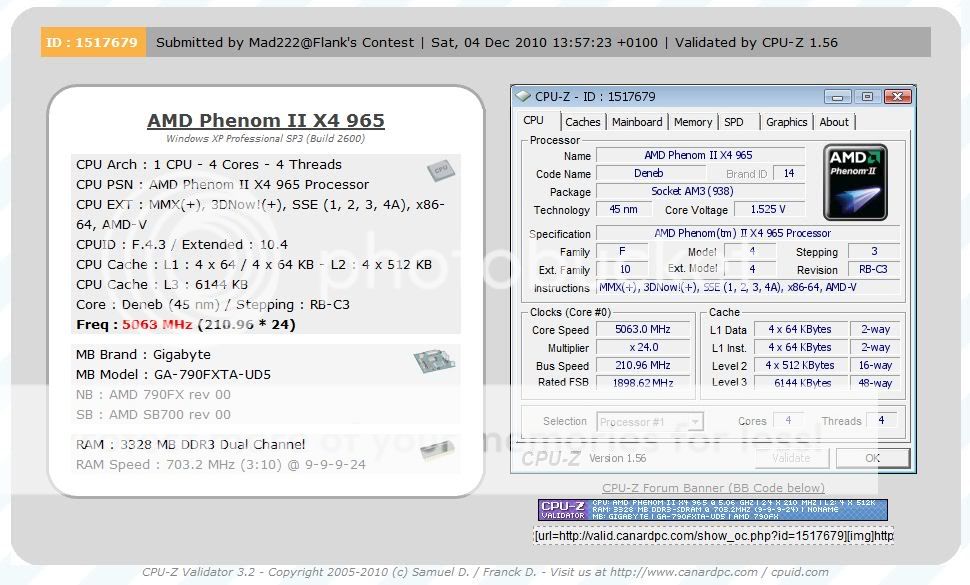Click the CPU-Z Version 1.56 label
This screenshot has height=585, width=970.
(617, 458)
